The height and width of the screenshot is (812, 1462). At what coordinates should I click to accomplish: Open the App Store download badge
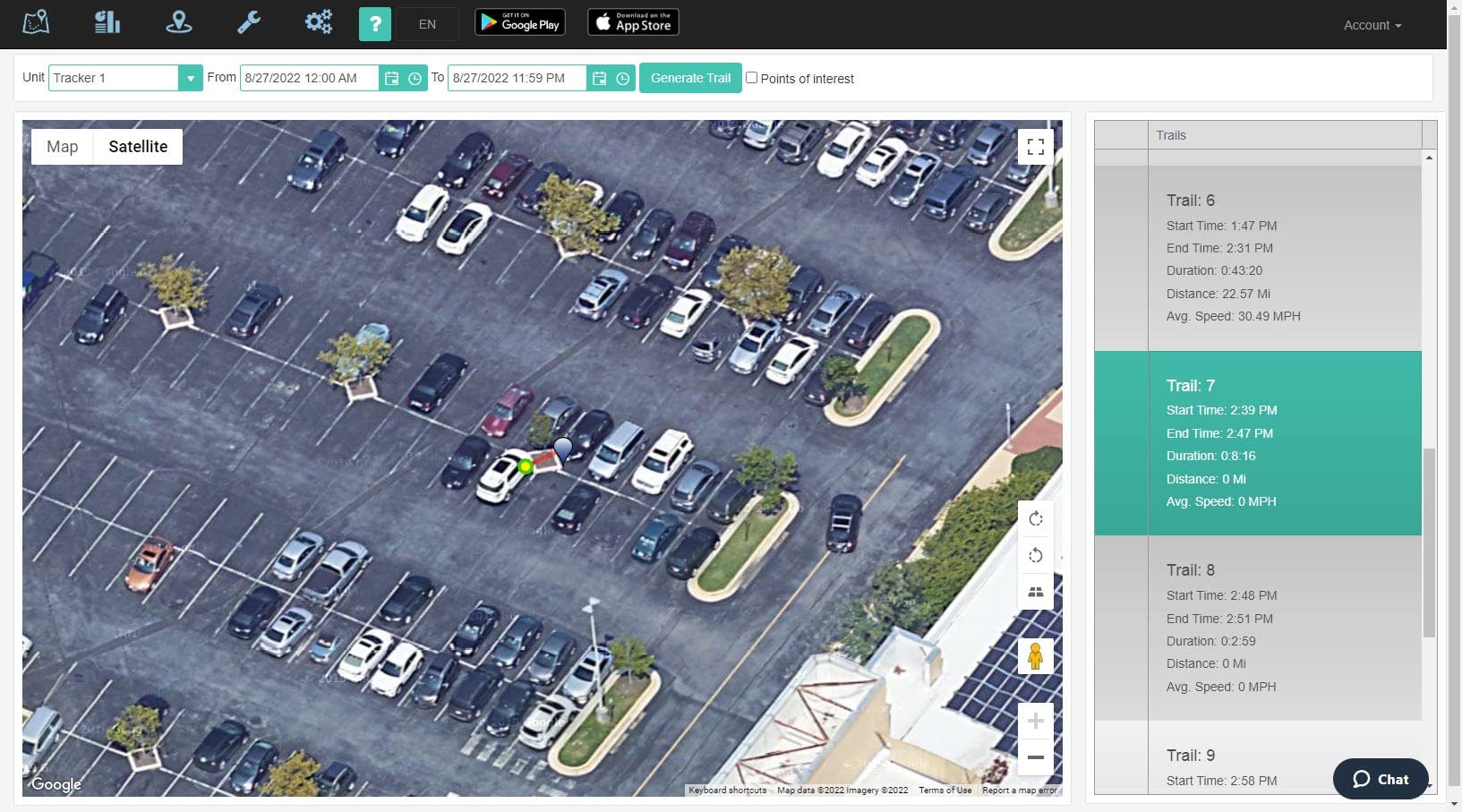(633, 22)
